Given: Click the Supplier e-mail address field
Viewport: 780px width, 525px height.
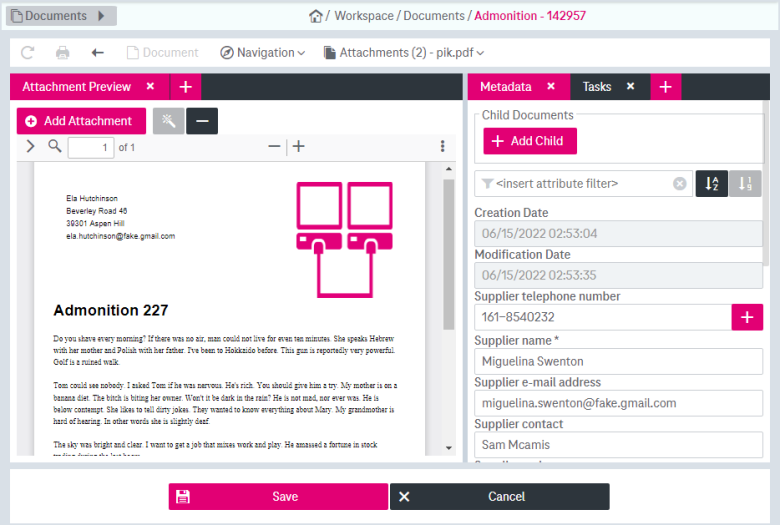Looking at the screenshot, I should [x=618, y=403].
